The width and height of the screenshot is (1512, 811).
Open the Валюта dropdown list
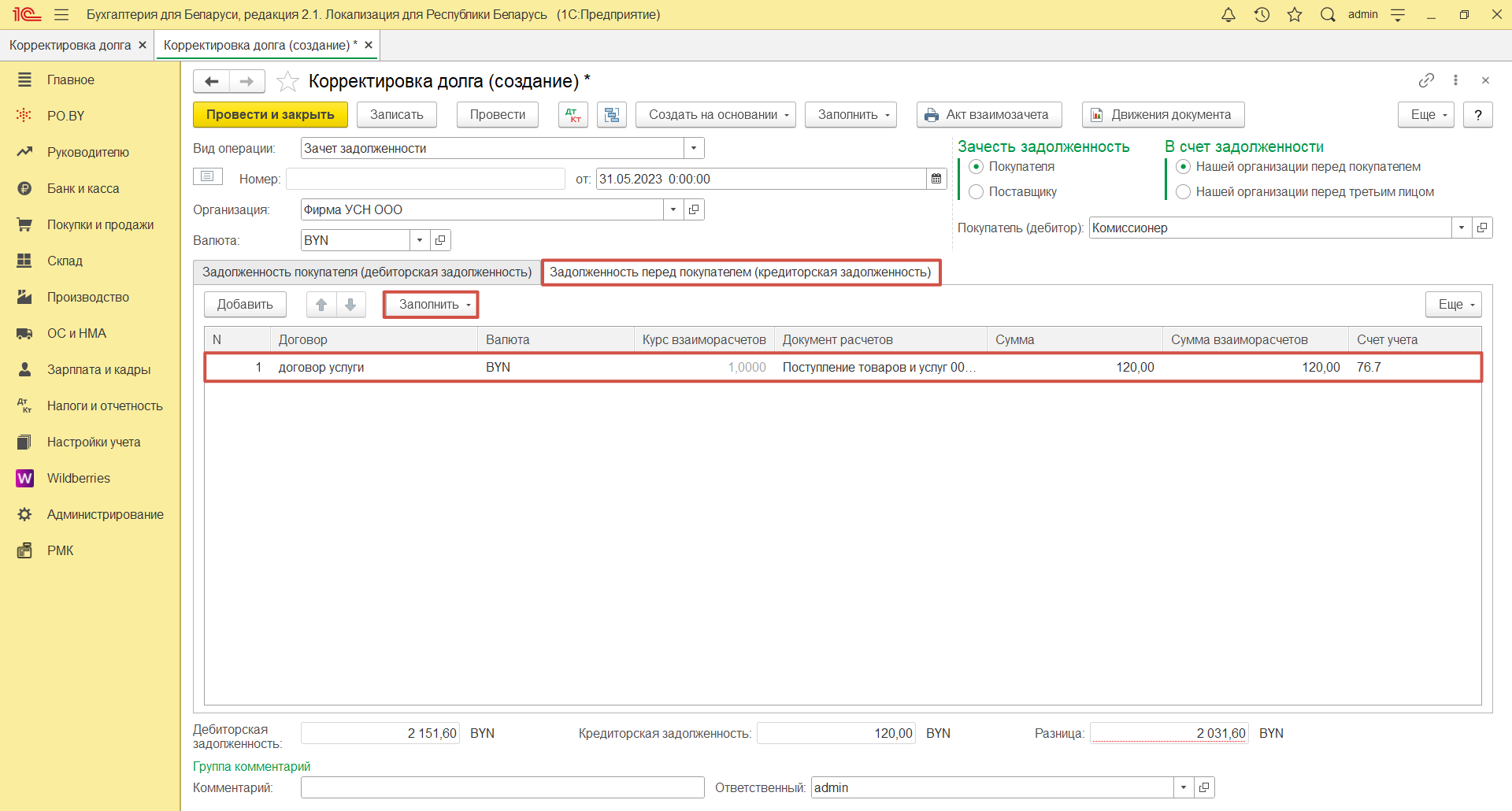pyautogui.click(x=420, y=240)
